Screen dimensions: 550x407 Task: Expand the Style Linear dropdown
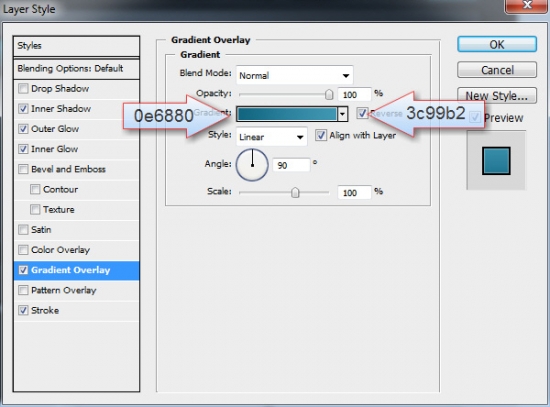click(271, 137)
